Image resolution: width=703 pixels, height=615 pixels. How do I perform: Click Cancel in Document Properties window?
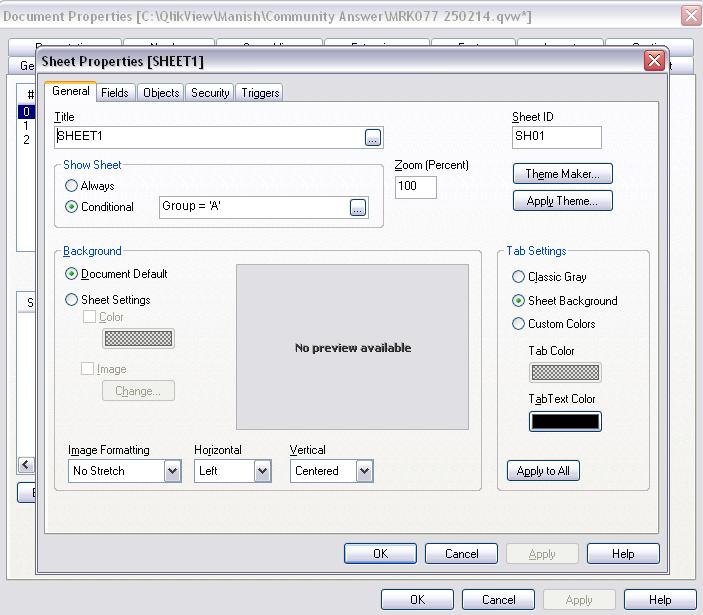pos(499,600)
